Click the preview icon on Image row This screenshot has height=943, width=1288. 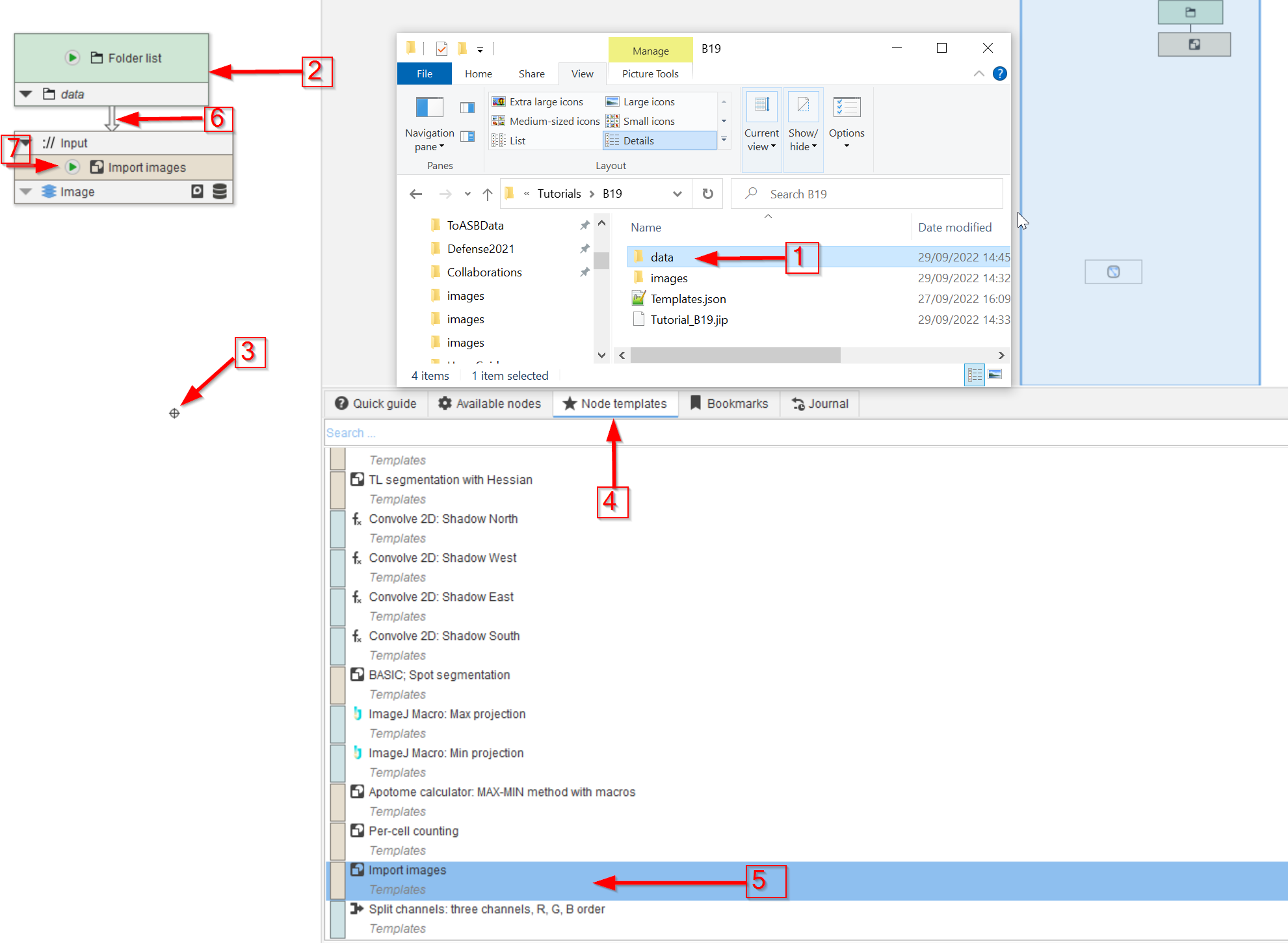(x=197, y=191)
